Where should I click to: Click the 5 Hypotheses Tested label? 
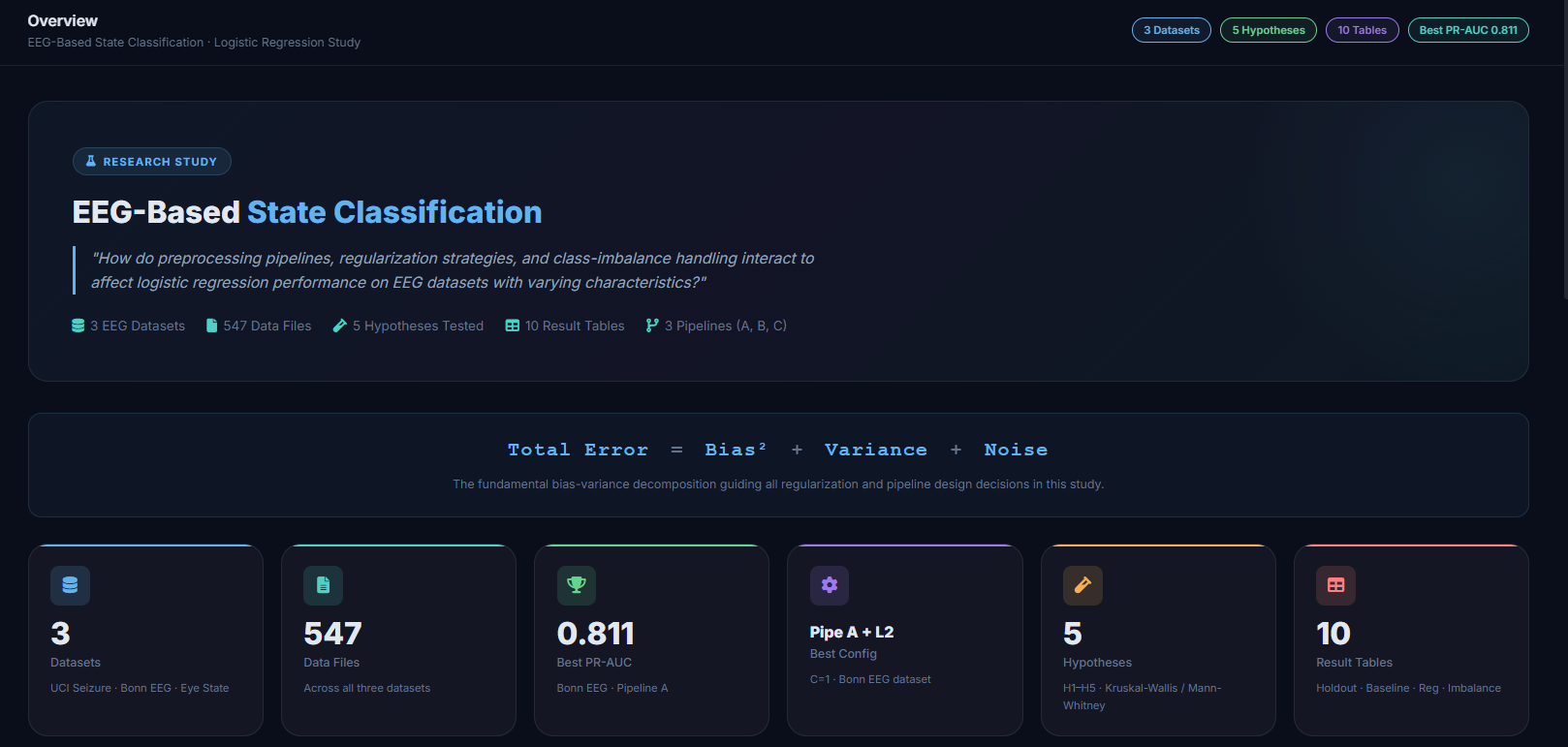(x=418, y=326)
